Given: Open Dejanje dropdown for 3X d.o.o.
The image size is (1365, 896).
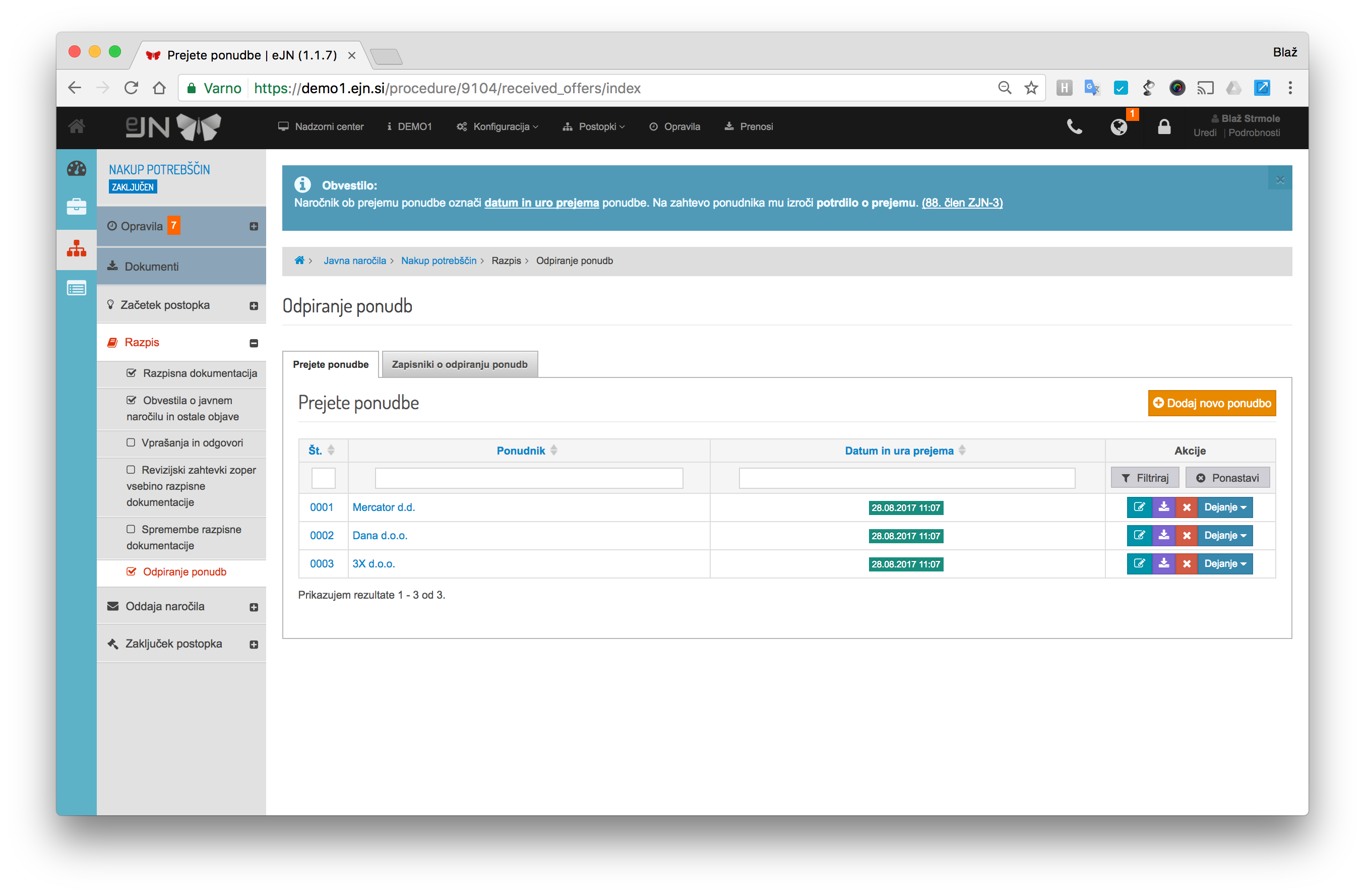Looking at the screenshot, I should point(1225,563).
